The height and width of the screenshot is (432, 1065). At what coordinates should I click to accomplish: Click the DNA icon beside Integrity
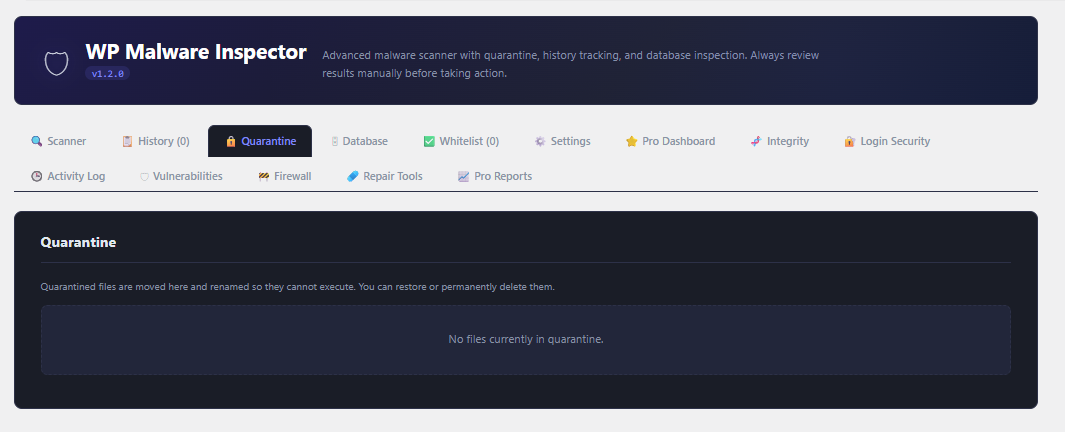pyautogui.click(x=756, y=141)
